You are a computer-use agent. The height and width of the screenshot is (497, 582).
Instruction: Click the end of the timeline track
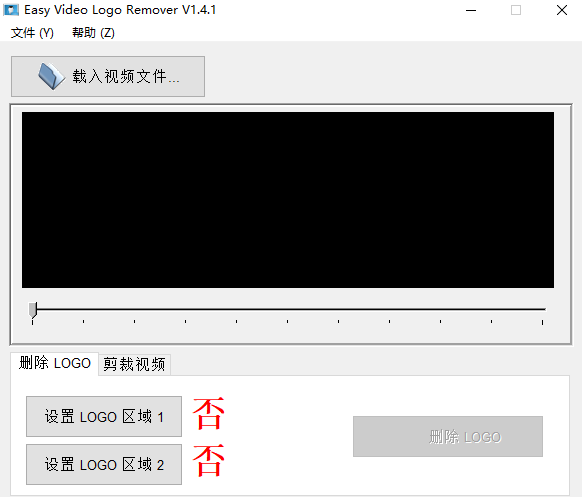coord(543,309)
